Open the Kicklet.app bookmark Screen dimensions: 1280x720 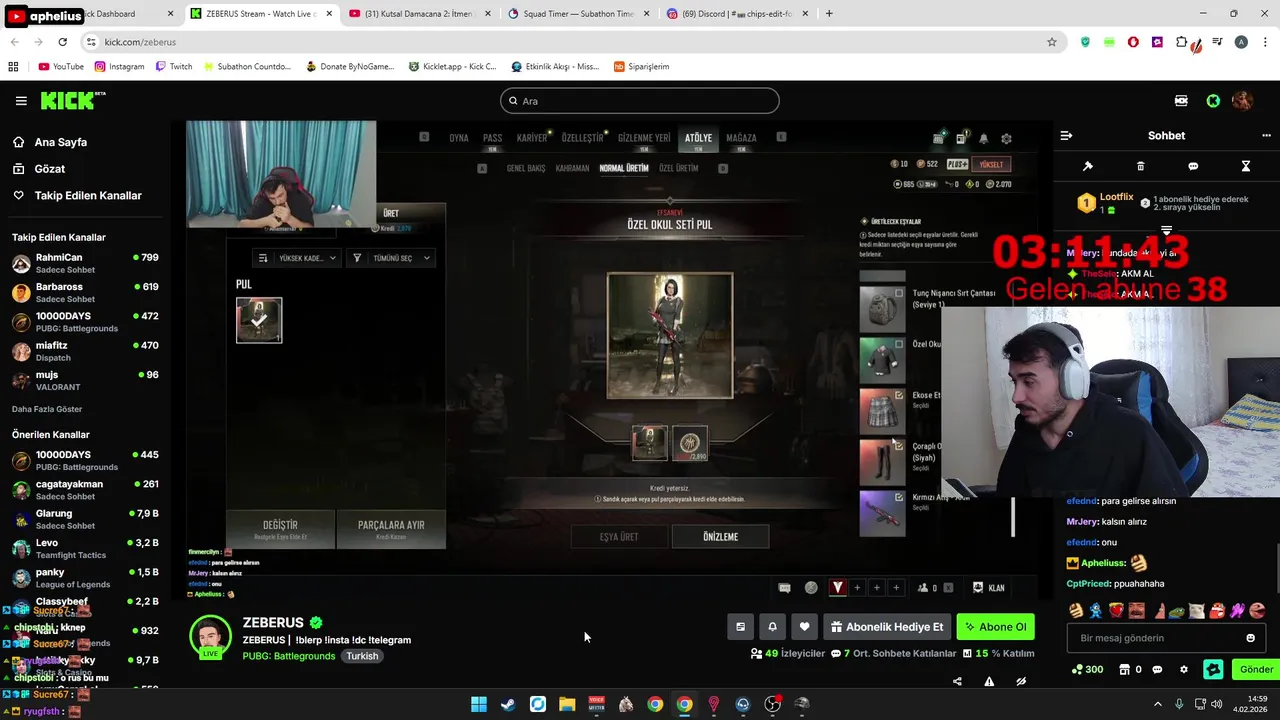tap(453, 67)
